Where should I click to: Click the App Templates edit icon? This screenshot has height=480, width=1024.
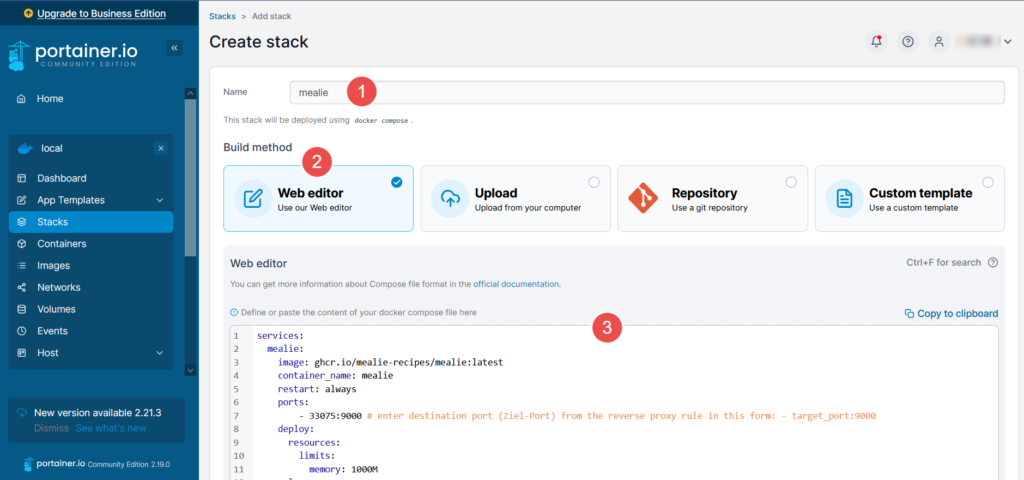22,200
